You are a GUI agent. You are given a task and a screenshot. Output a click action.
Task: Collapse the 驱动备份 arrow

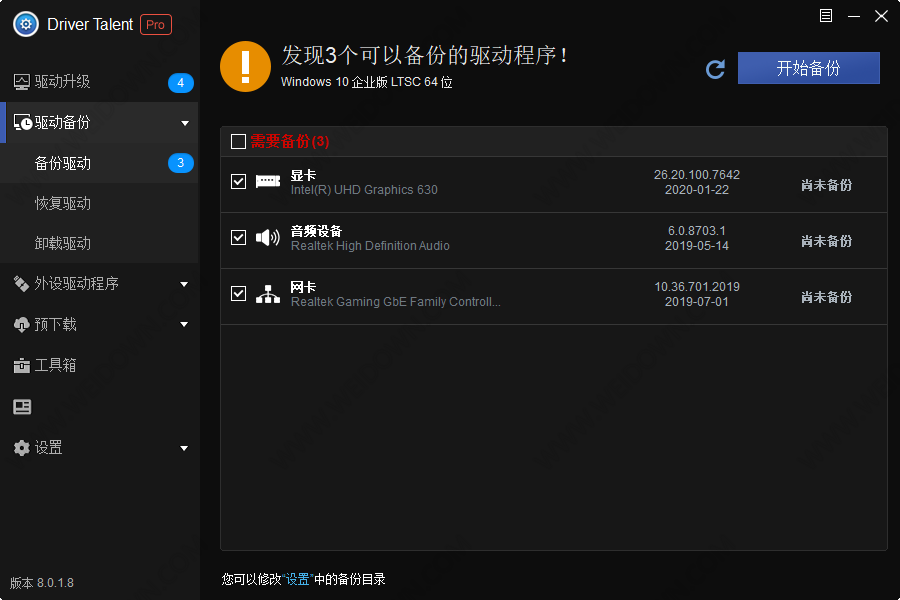click(x=185, y=123)
